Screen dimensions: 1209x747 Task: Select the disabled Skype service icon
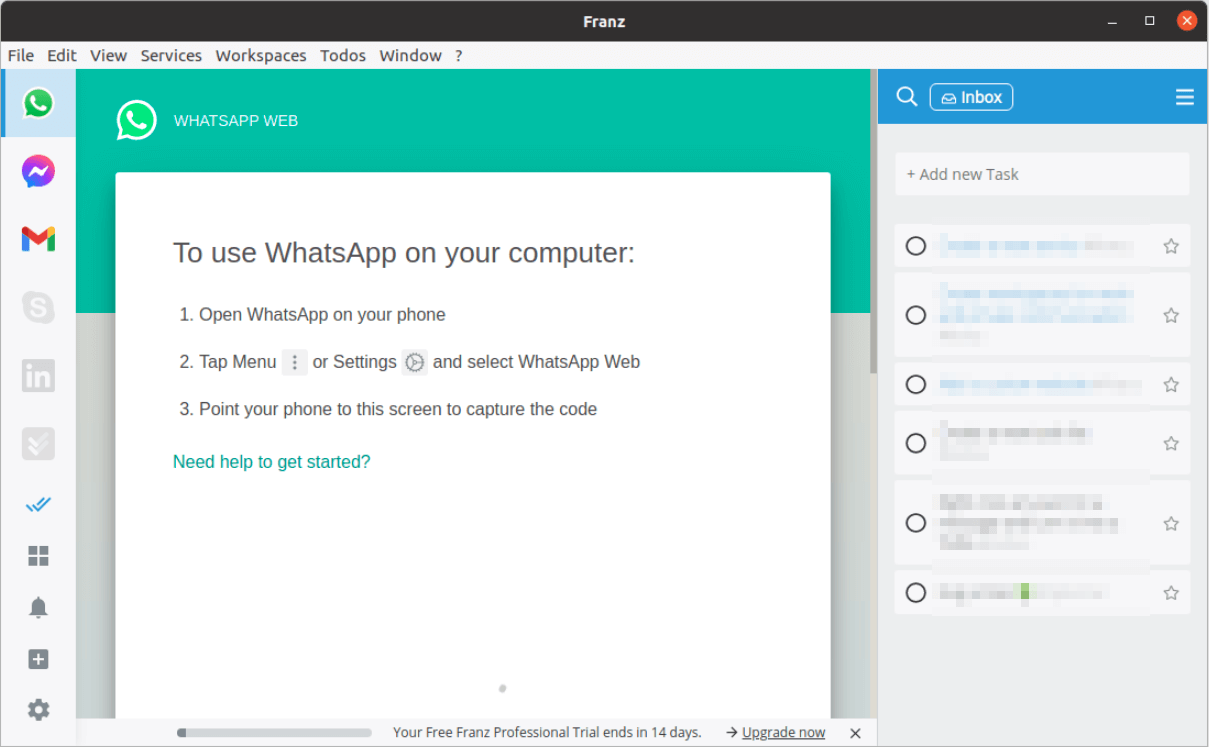click(38, 307)
